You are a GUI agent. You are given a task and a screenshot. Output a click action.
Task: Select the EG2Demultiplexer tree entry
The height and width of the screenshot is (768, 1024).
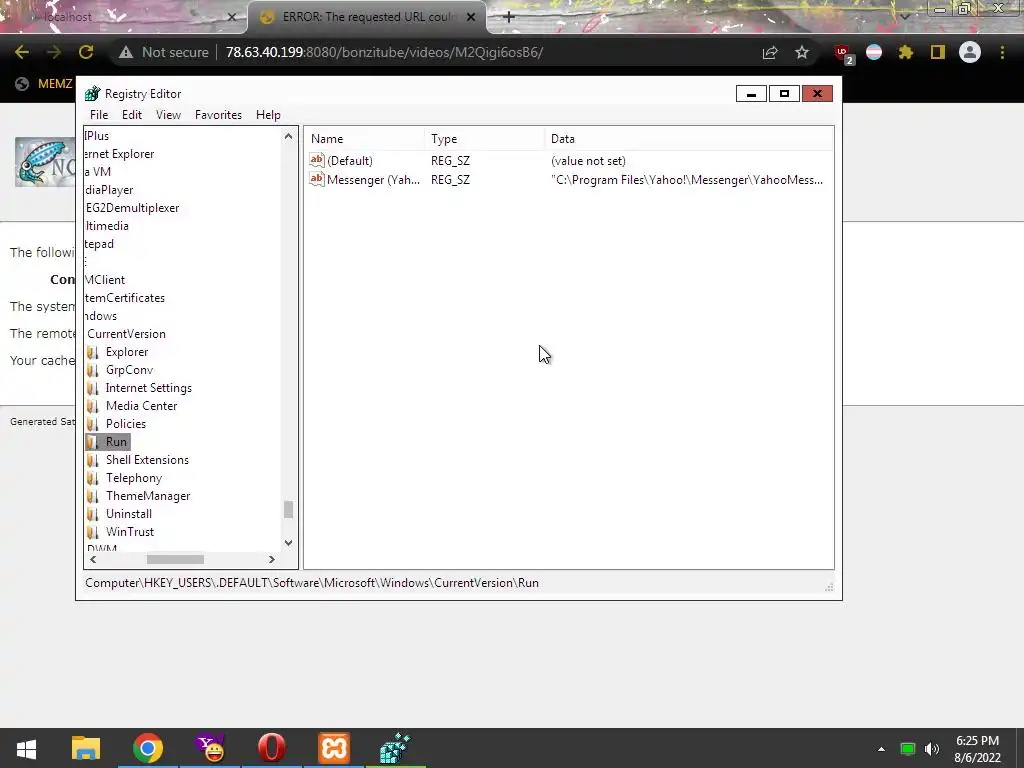[132, 208]
